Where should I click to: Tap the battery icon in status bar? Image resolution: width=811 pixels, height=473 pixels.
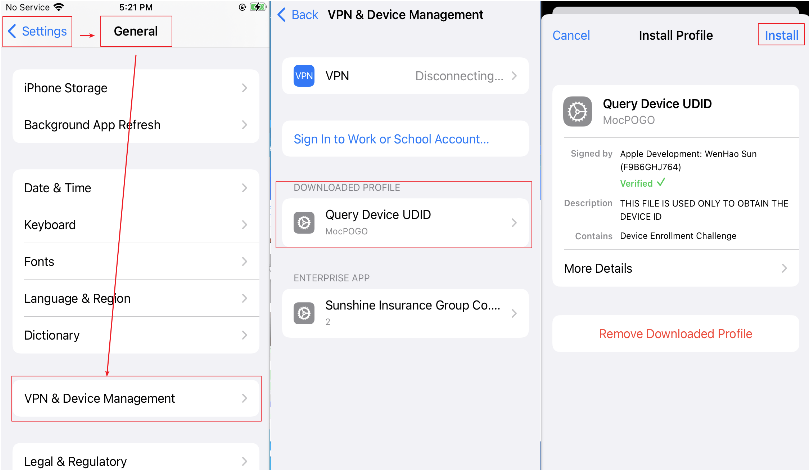256,7
